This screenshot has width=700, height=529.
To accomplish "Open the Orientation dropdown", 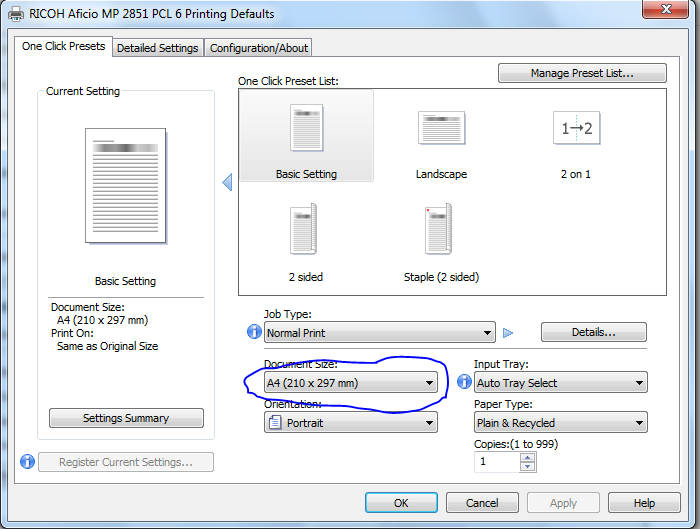I will 350,423.
